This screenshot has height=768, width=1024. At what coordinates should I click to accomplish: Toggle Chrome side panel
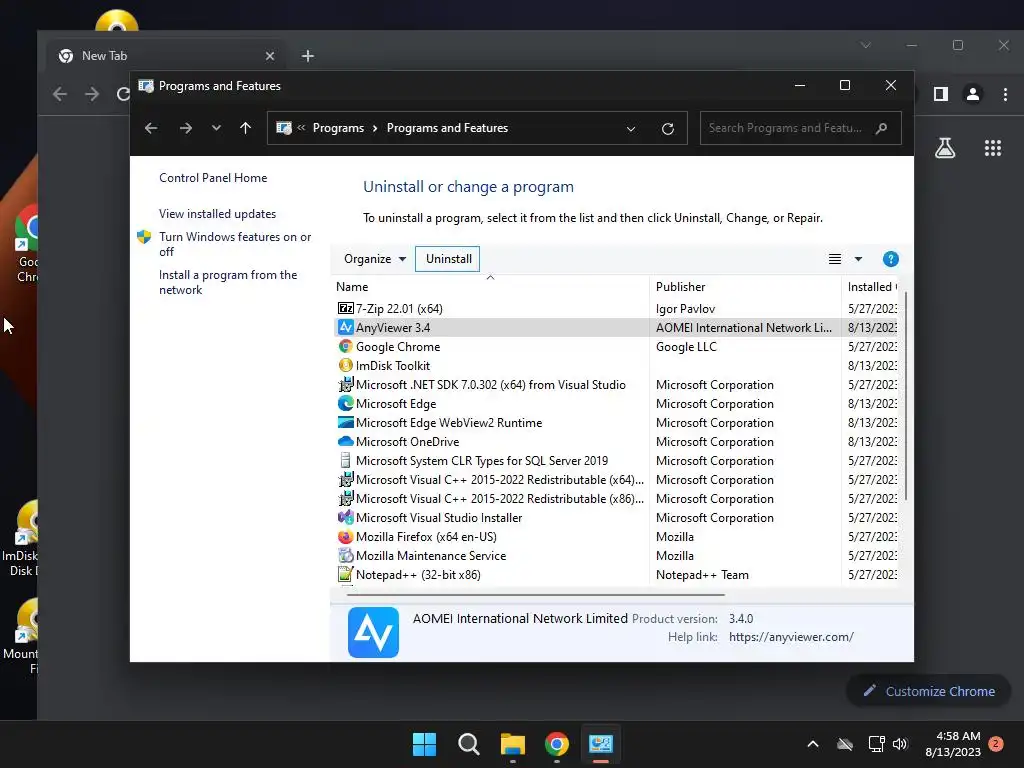tap(940, 94)
